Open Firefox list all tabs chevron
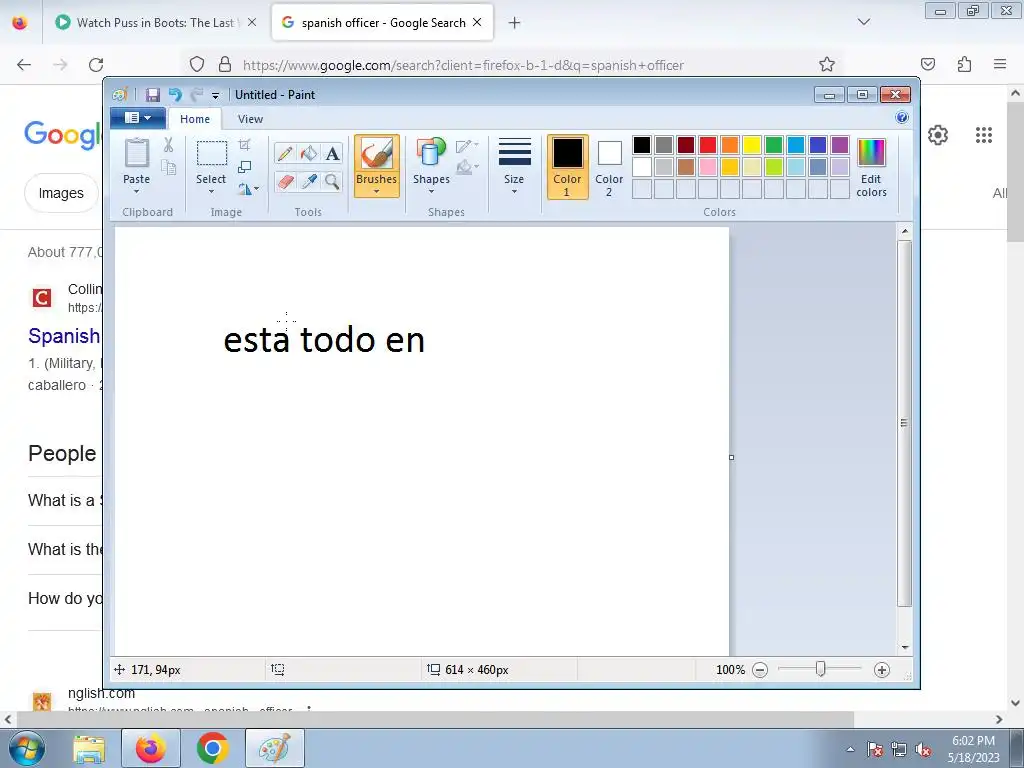This screenshot has height=768, width=1024. tap(863, 22)
